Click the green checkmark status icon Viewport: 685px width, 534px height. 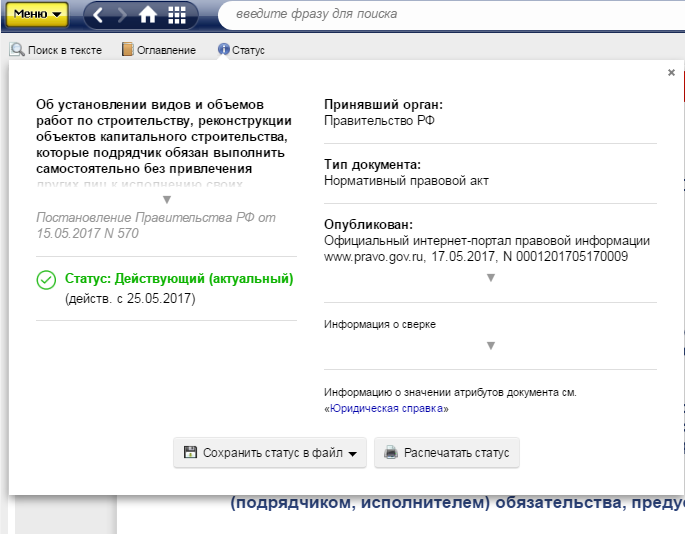tap(46, 280)
